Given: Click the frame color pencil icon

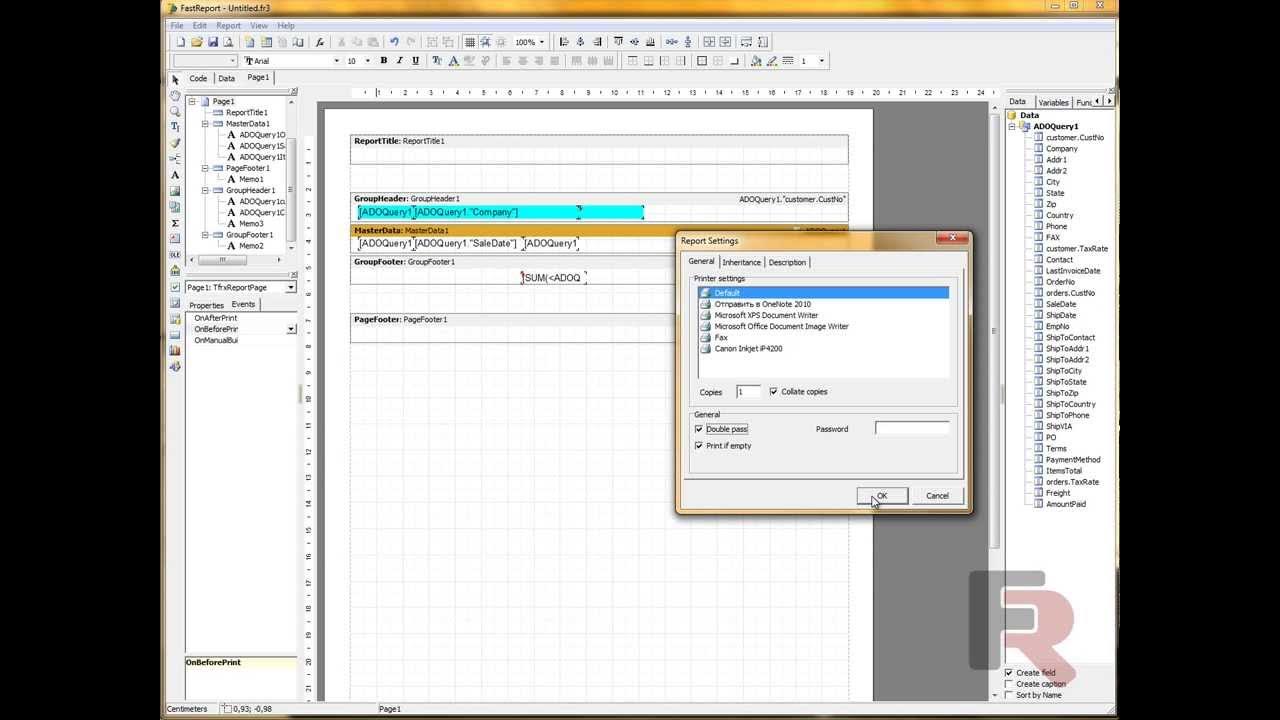Looking at the screenshot, I should pyautogui.click(x=772, y=61).
